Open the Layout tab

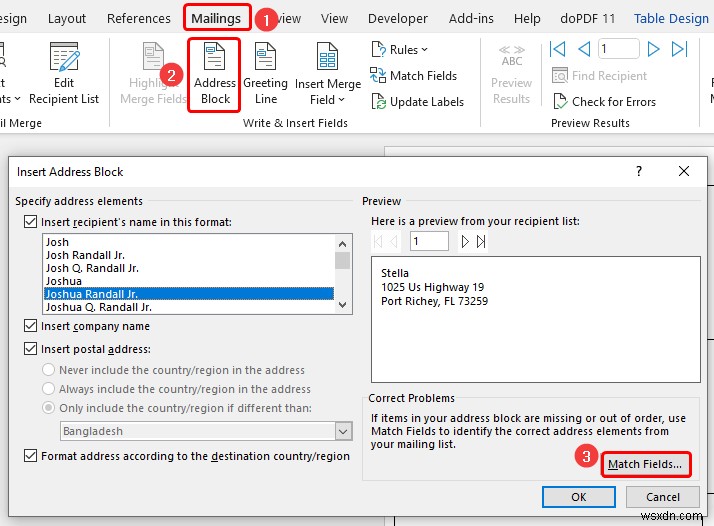[67, 18]
